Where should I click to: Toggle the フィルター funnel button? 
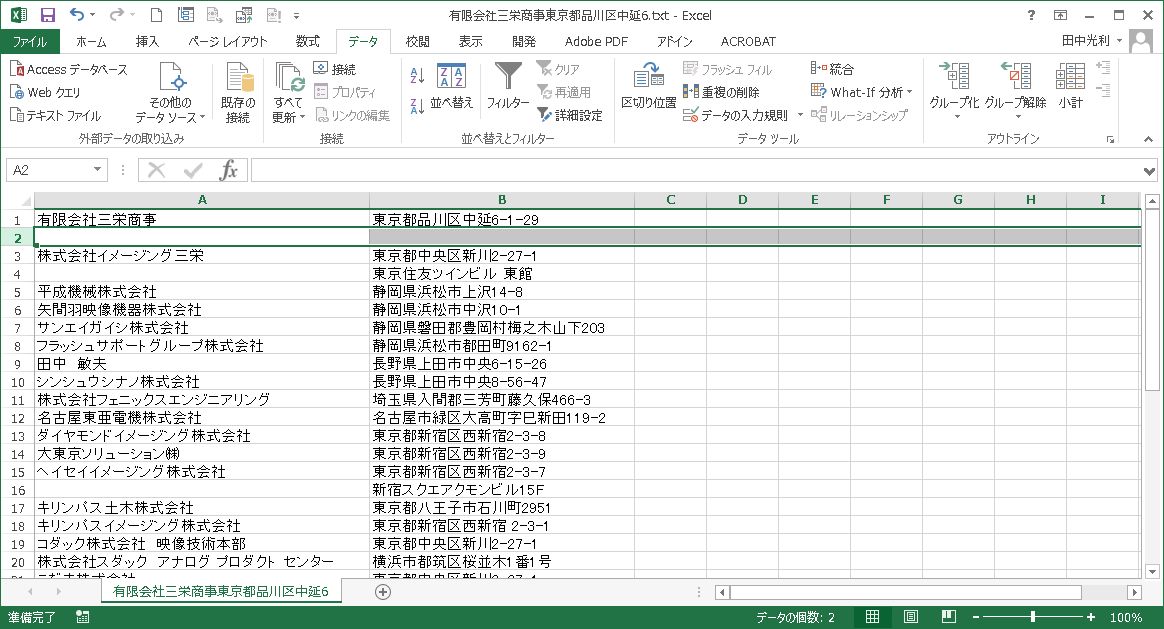(x=508, y=86)
